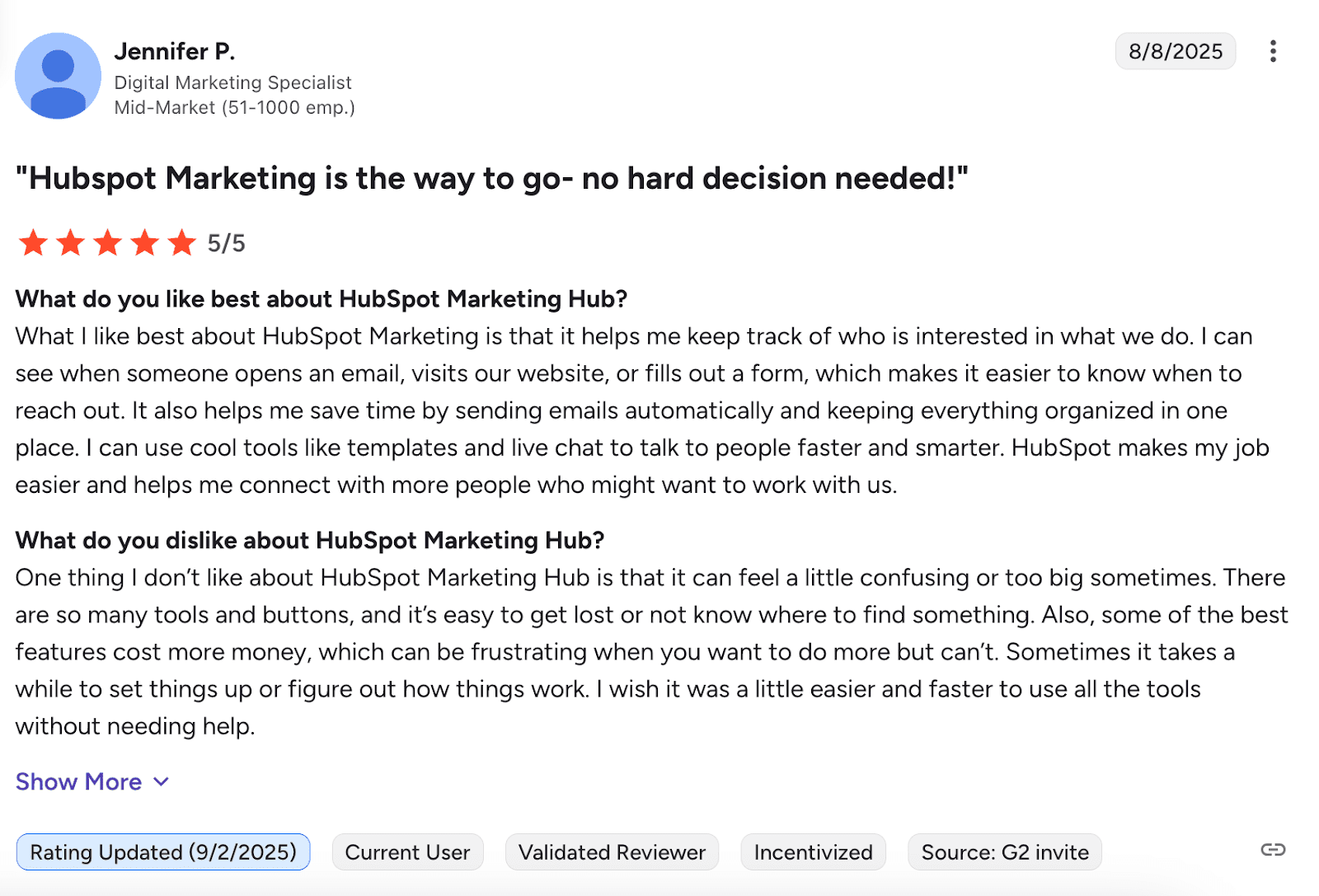Click the first rating star
This screenshot has height=896, width=1319.
(33, 243)
